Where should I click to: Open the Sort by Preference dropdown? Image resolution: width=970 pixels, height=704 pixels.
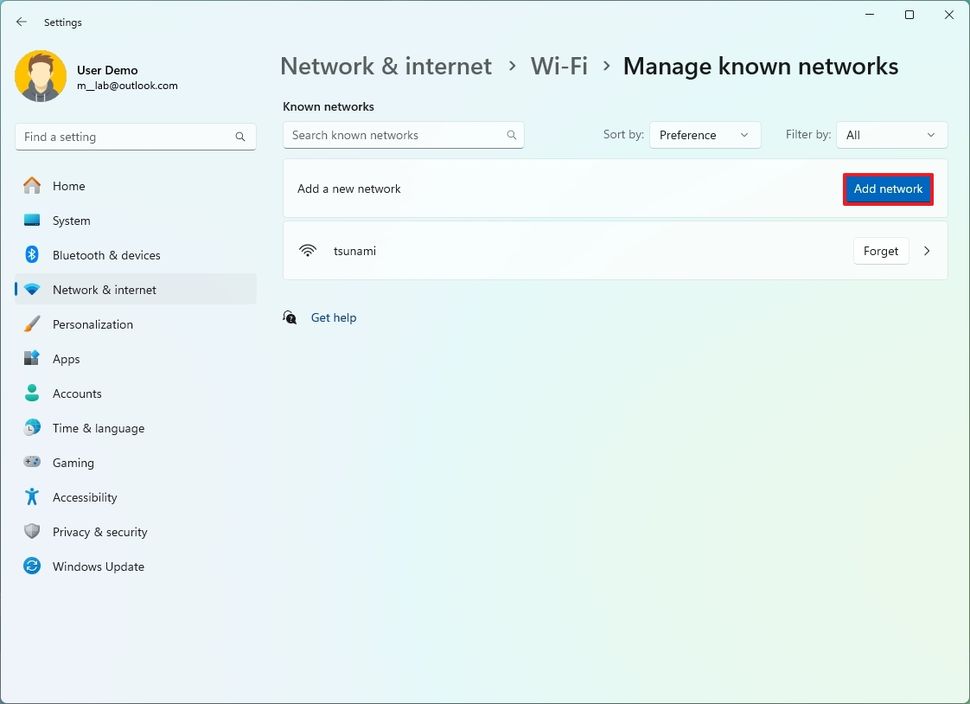pyautogui.click(x=705, y=134)
